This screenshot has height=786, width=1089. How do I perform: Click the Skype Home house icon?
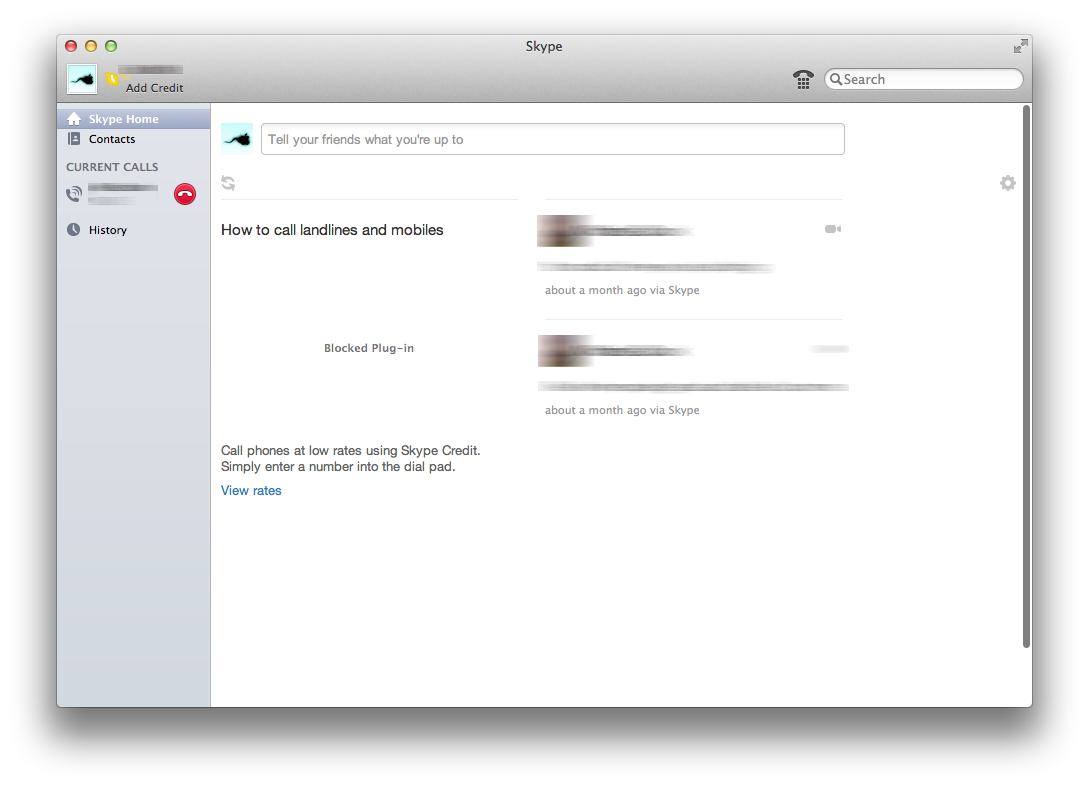click(x=74, y=119)
